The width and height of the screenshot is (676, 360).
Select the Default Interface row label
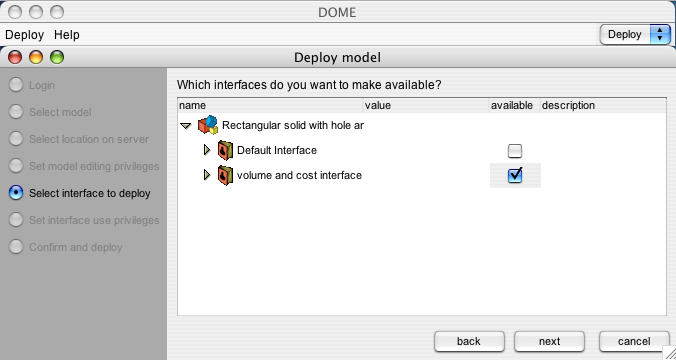pyautogui.click(x=277, y=150)
